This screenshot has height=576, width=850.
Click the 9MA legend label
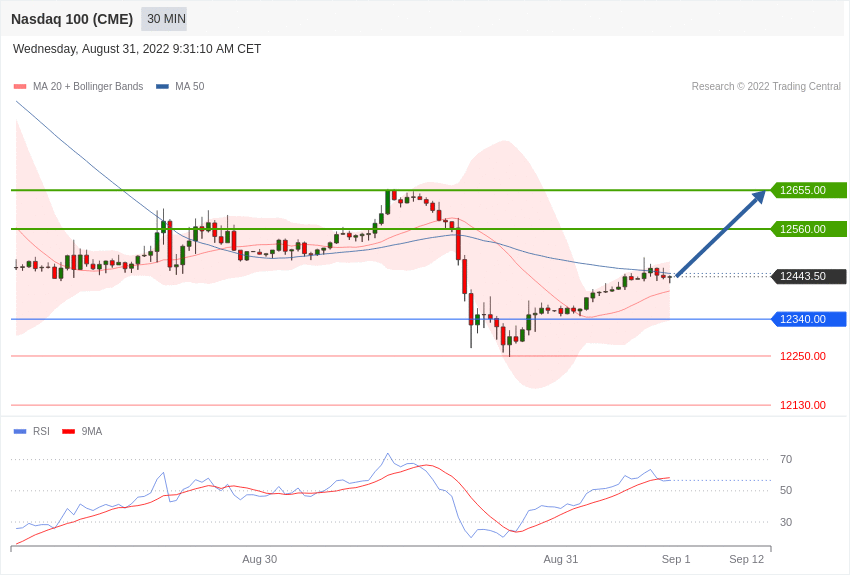point(92,431)
